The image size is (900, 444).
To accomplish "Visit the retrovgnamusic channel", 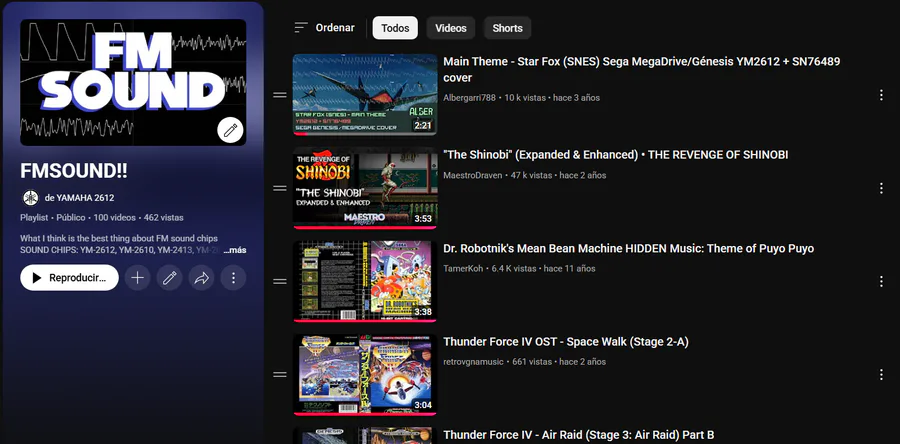I will coord(473,361).
